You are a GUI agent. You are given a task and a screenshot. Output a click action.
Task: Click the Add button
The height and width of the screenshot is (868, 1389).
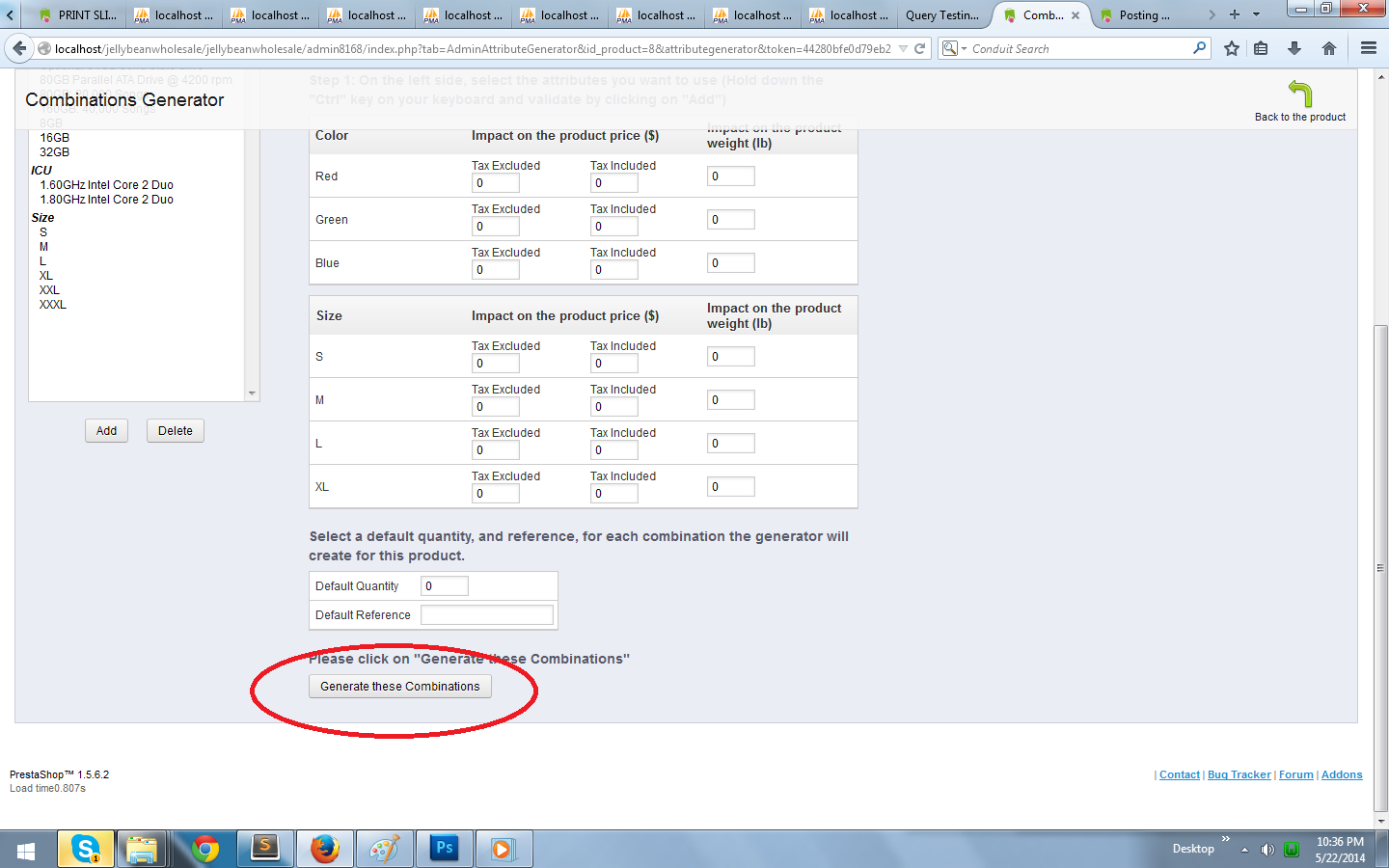106,431
